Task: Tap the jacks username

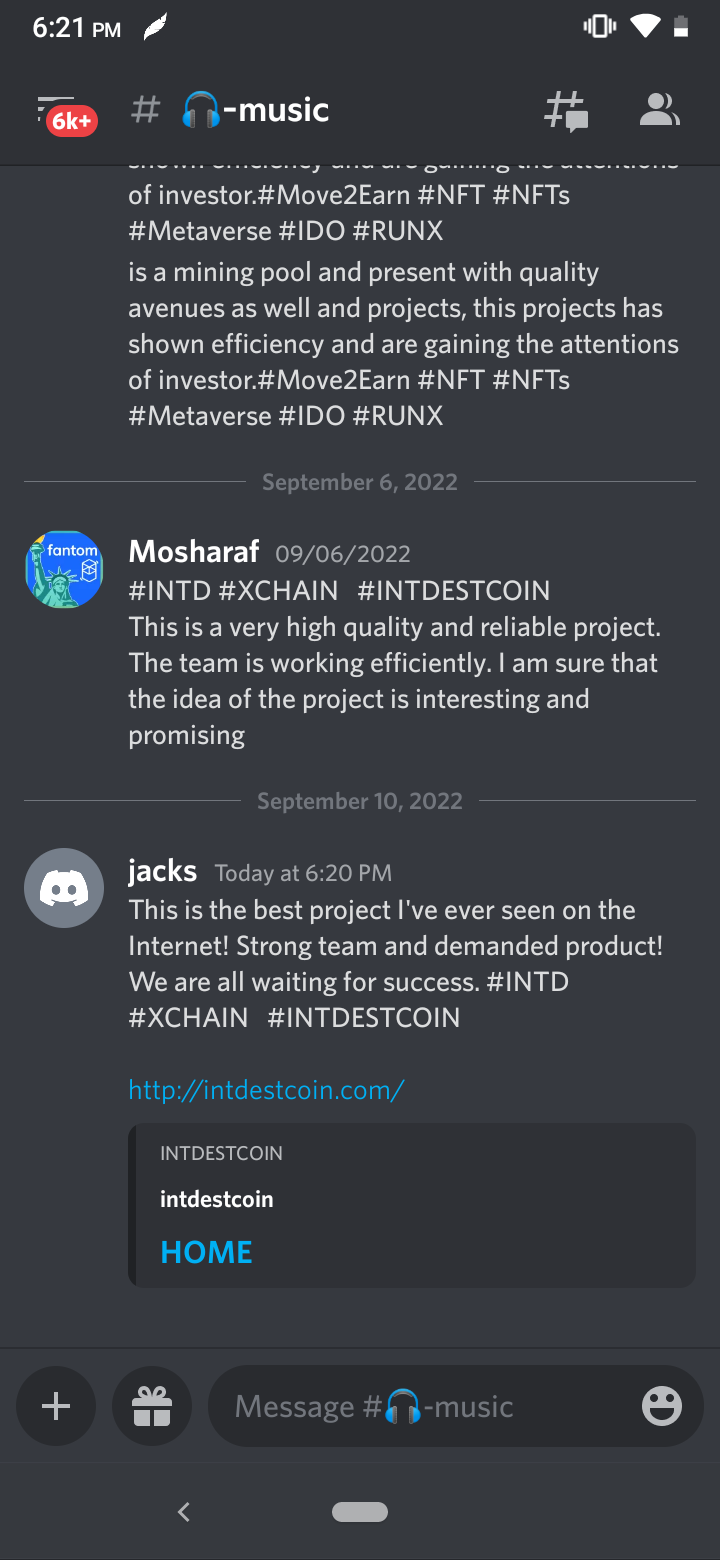Action: pos(163,871)
